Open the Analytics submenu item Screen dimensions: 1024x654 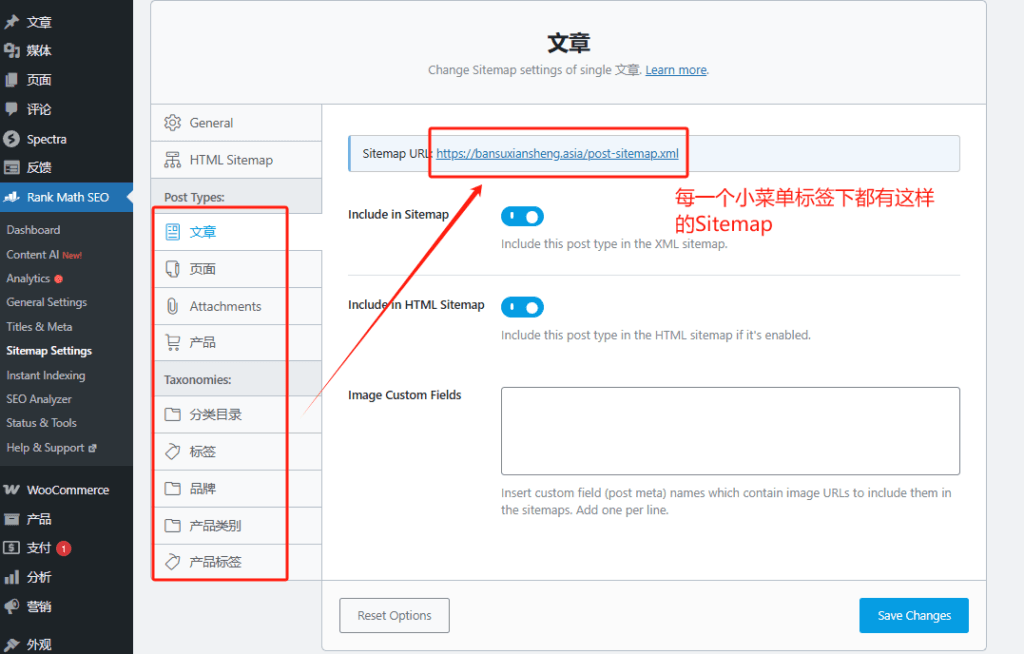pos(28,278)
